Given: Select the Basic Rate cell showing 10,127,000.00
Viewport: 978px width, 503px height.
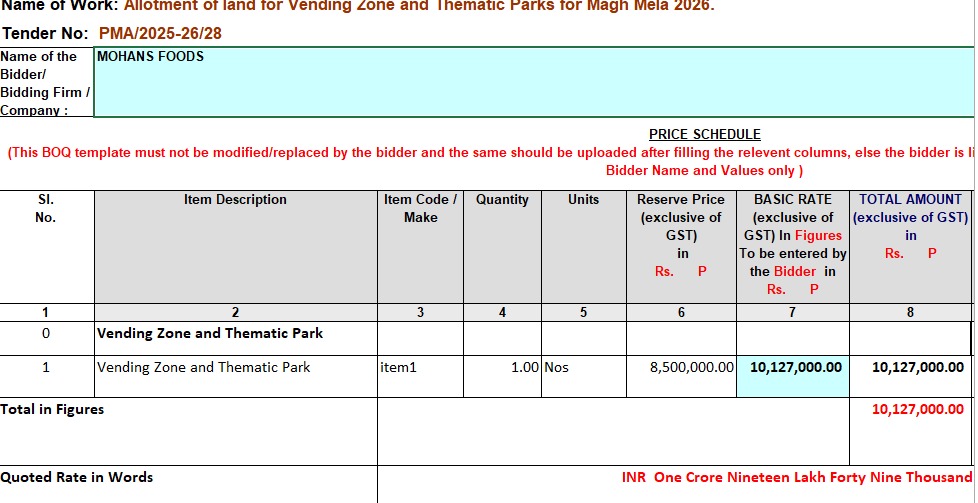Looking at the screenshot, I should 795,367.
